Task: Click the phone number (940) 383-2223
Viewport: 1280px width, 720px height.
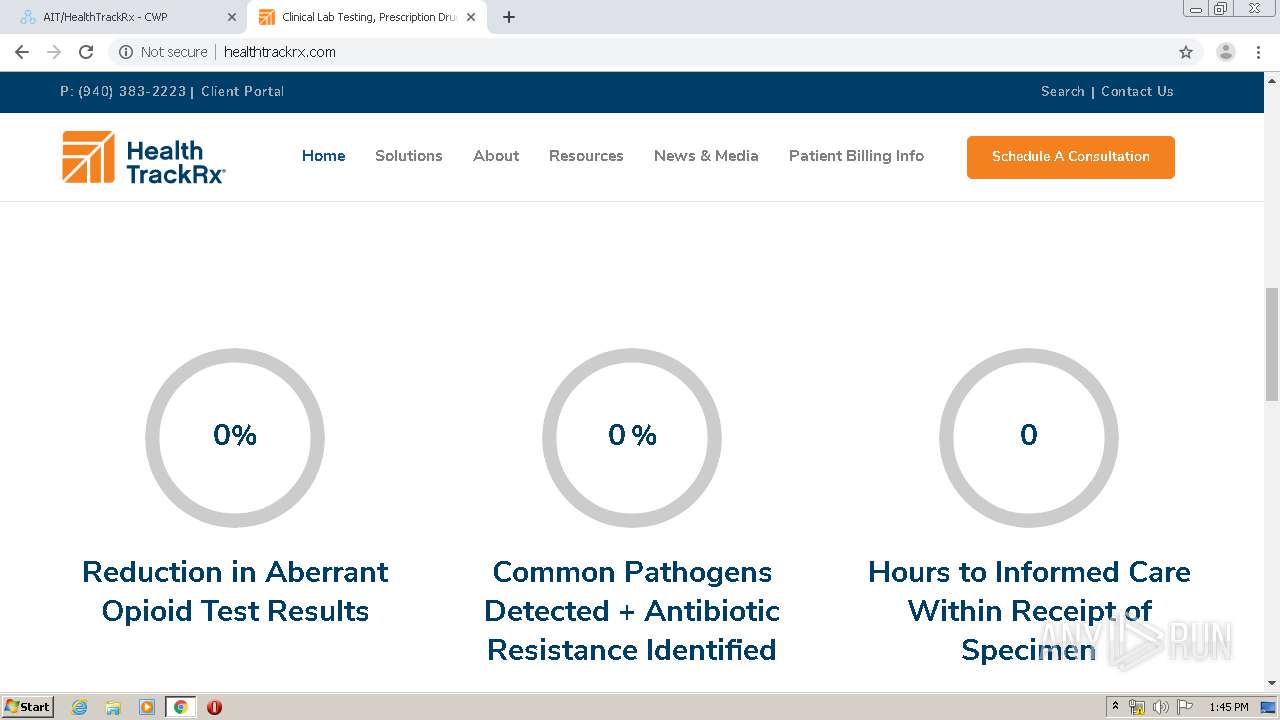Action: 132,91
